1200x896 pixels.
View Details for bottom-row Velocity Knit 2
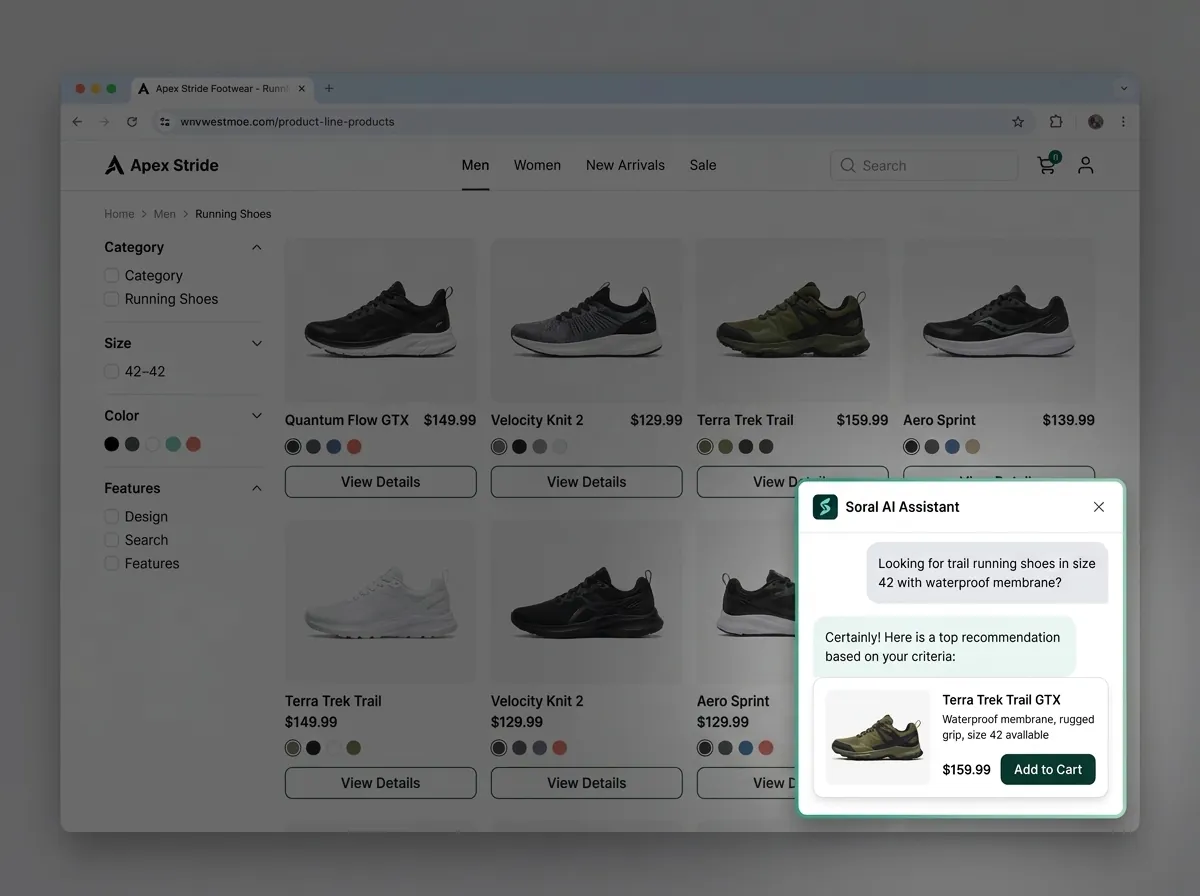pyautogui.click(x=587, y=783)
